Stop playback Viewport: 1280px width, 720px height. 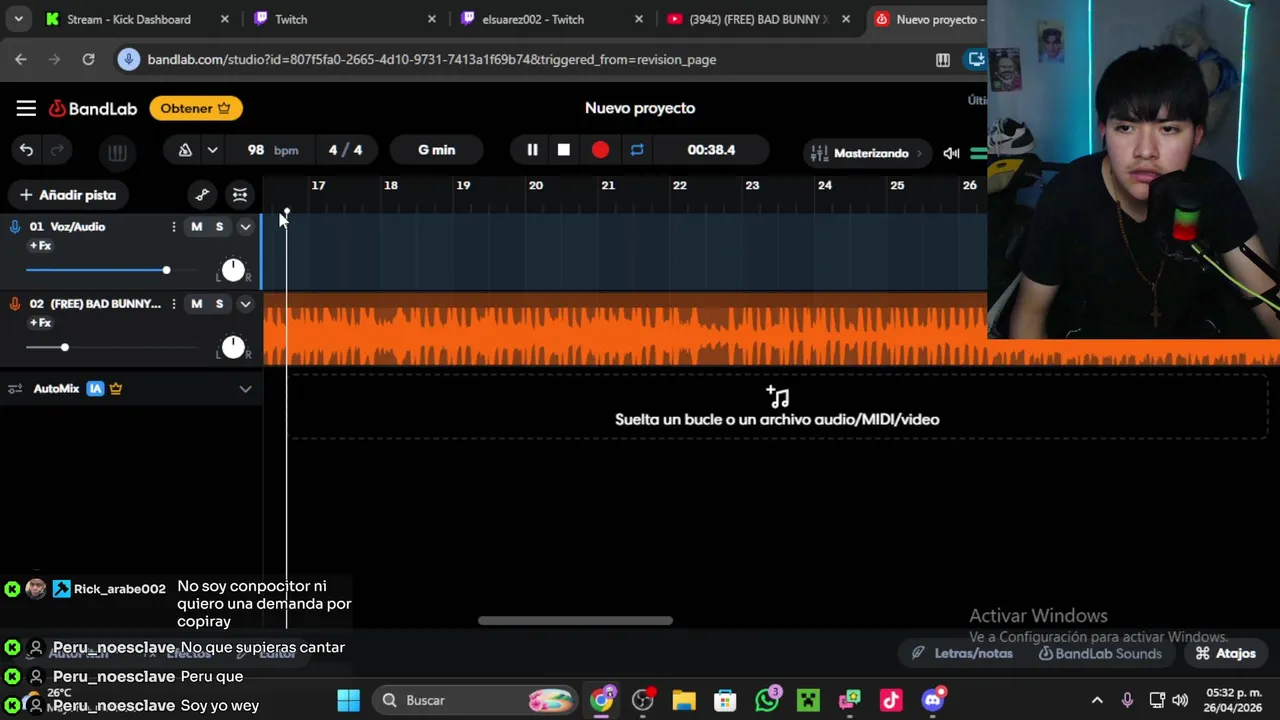click(564, 150)
